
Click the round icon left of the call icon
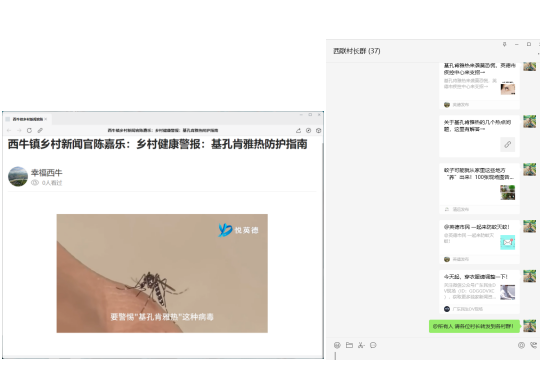coord(521,345)
